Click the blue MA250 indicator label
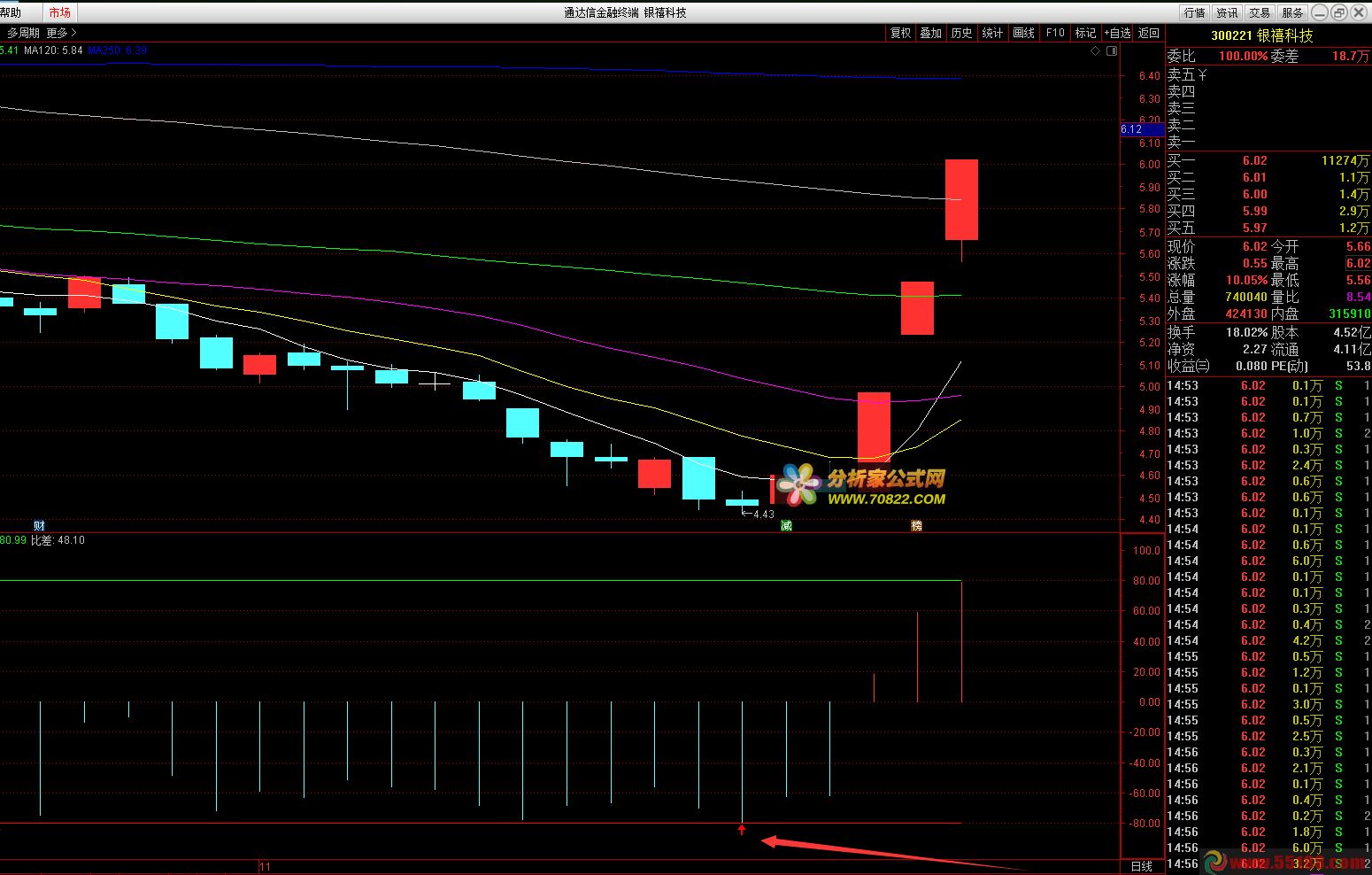This screenshot has width=1372, height=875. point(117,50)
